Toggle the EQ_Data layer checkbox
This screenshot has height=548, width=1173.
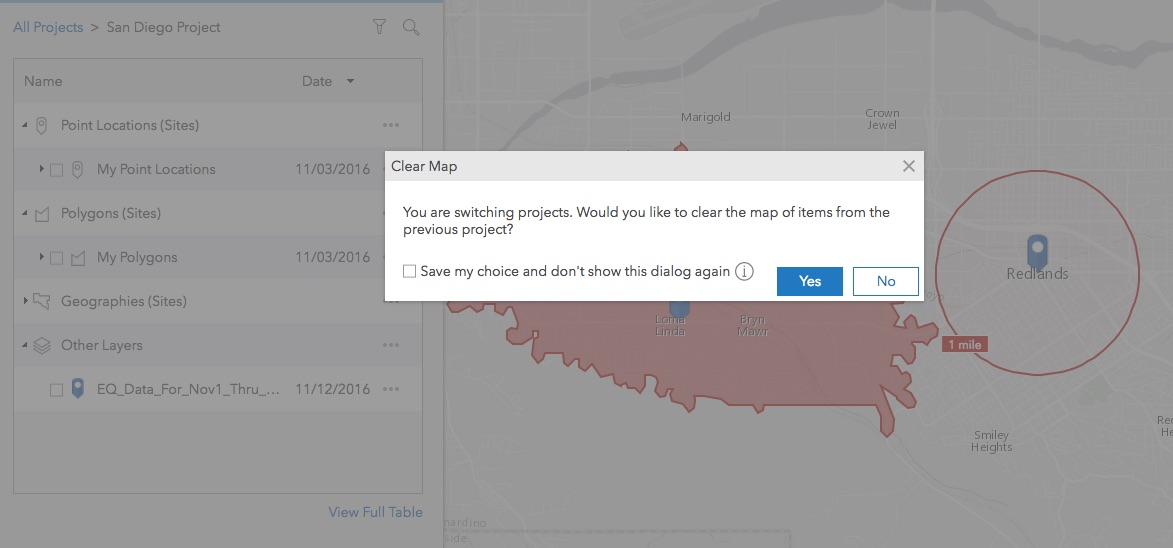click(57, 390)
